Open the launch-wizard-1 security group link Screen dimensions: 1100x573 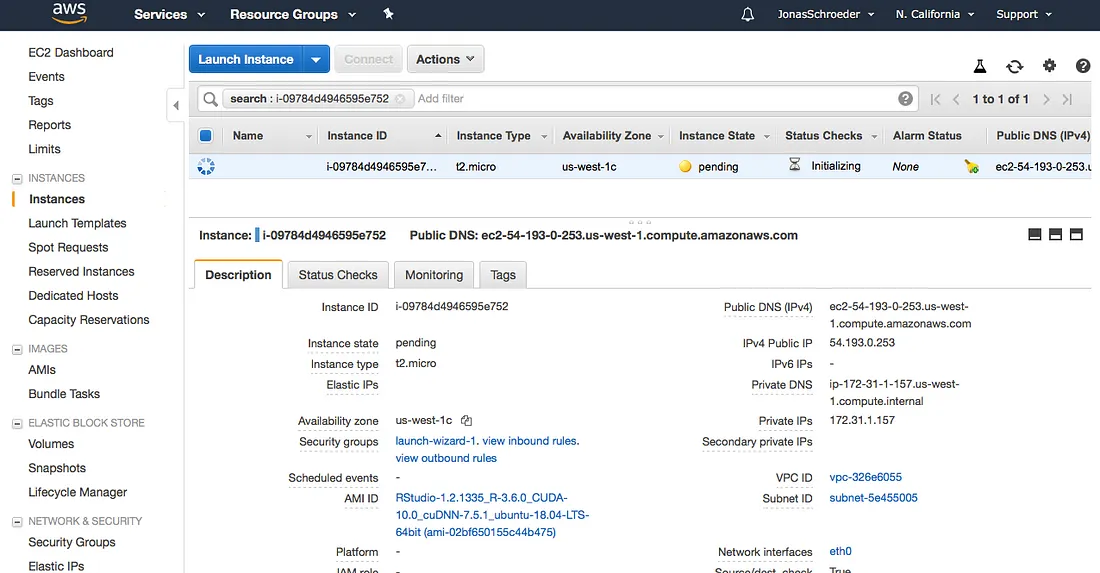[436, 441]
